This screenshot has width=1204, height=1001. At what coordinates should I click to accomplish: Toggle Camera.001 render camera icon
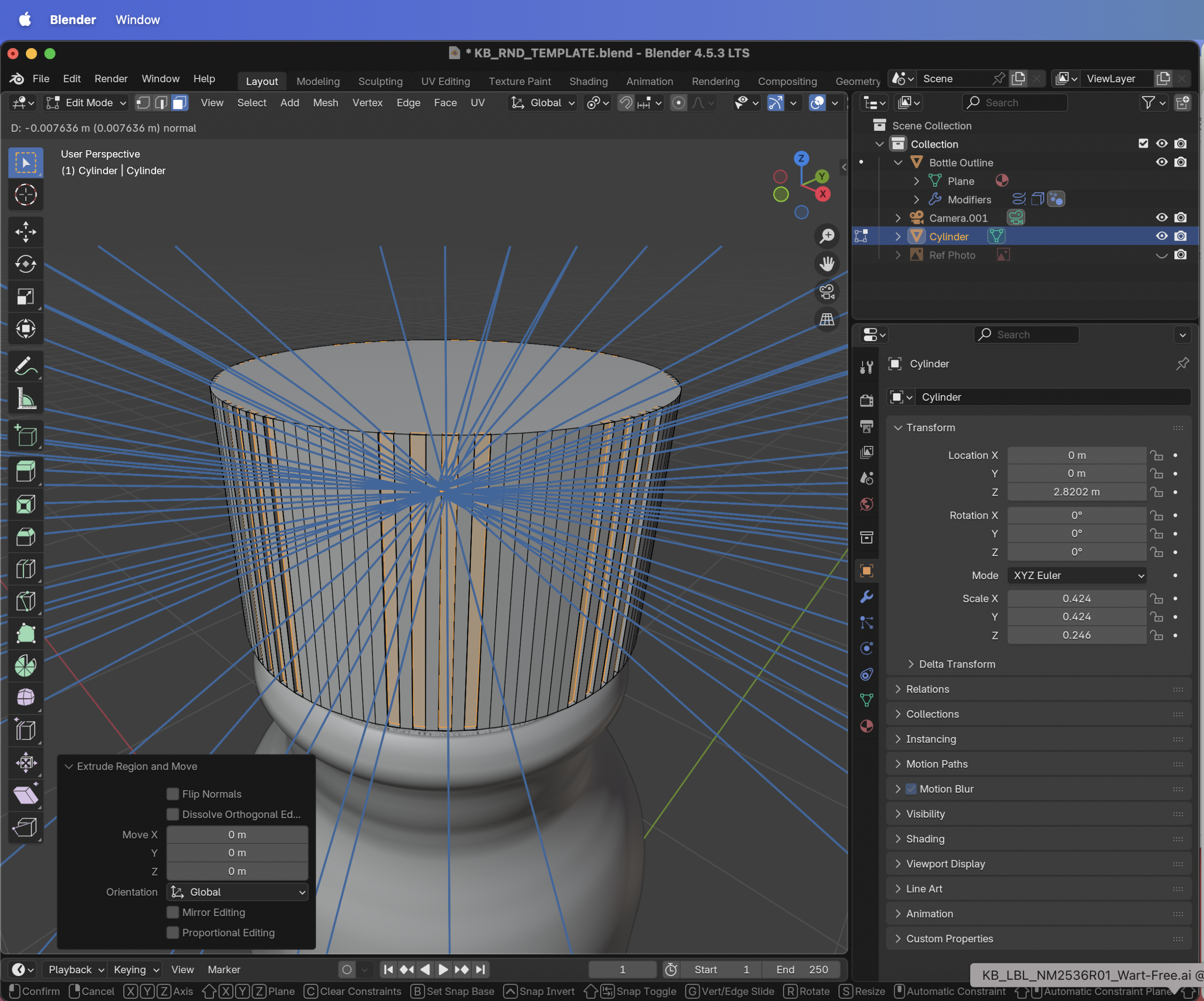pos(1180,218)
